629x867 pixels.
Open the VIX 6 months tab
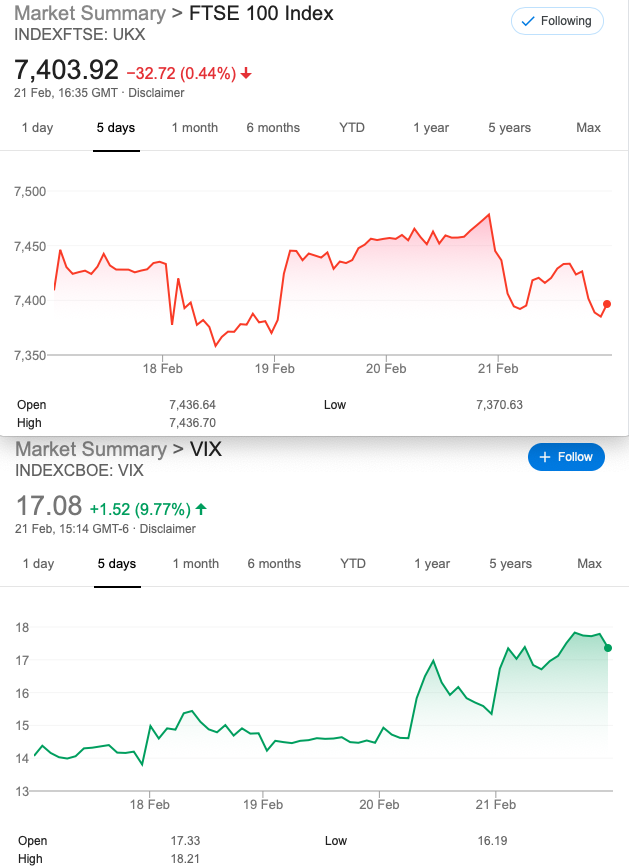click(x=274, y=564)
